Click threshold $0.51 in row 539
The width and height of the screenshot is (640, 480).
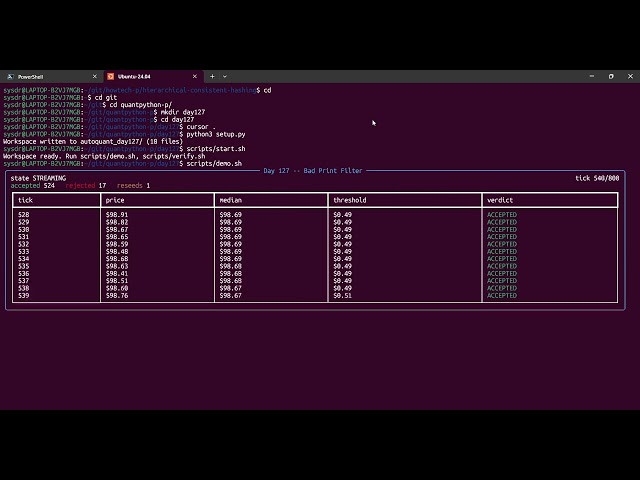point(342,296)
